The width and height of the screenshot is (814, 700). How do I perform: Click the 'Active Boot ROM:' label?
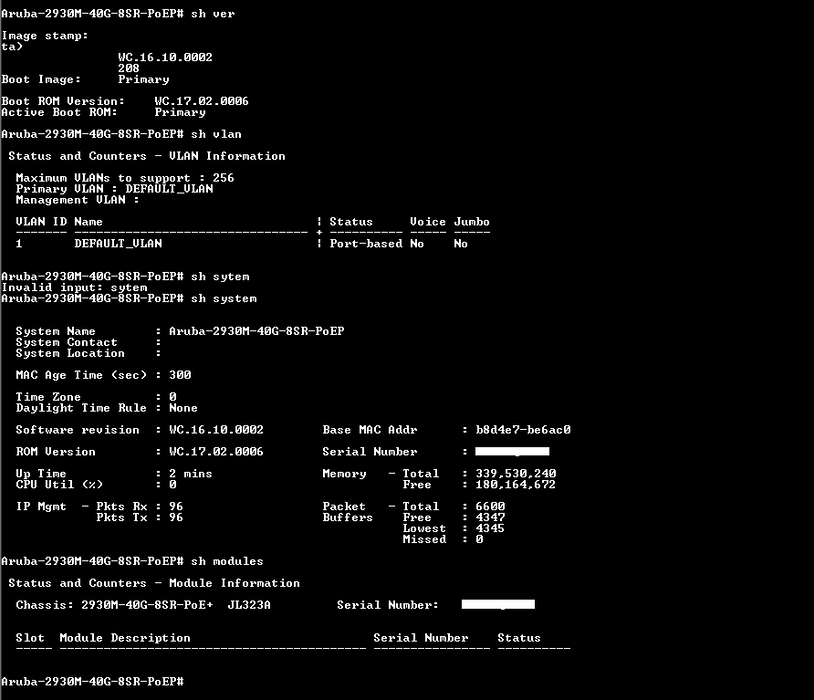click(59, 112)
